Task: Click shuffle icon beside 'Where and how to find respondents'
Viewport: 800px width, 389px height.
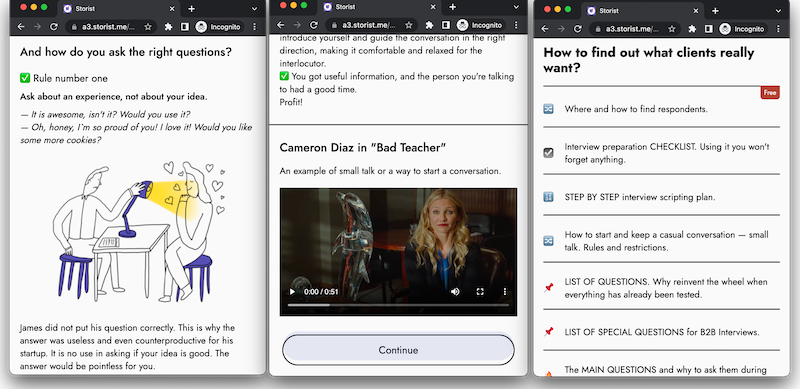Action: pyautogui.click(x=548, y=109)
